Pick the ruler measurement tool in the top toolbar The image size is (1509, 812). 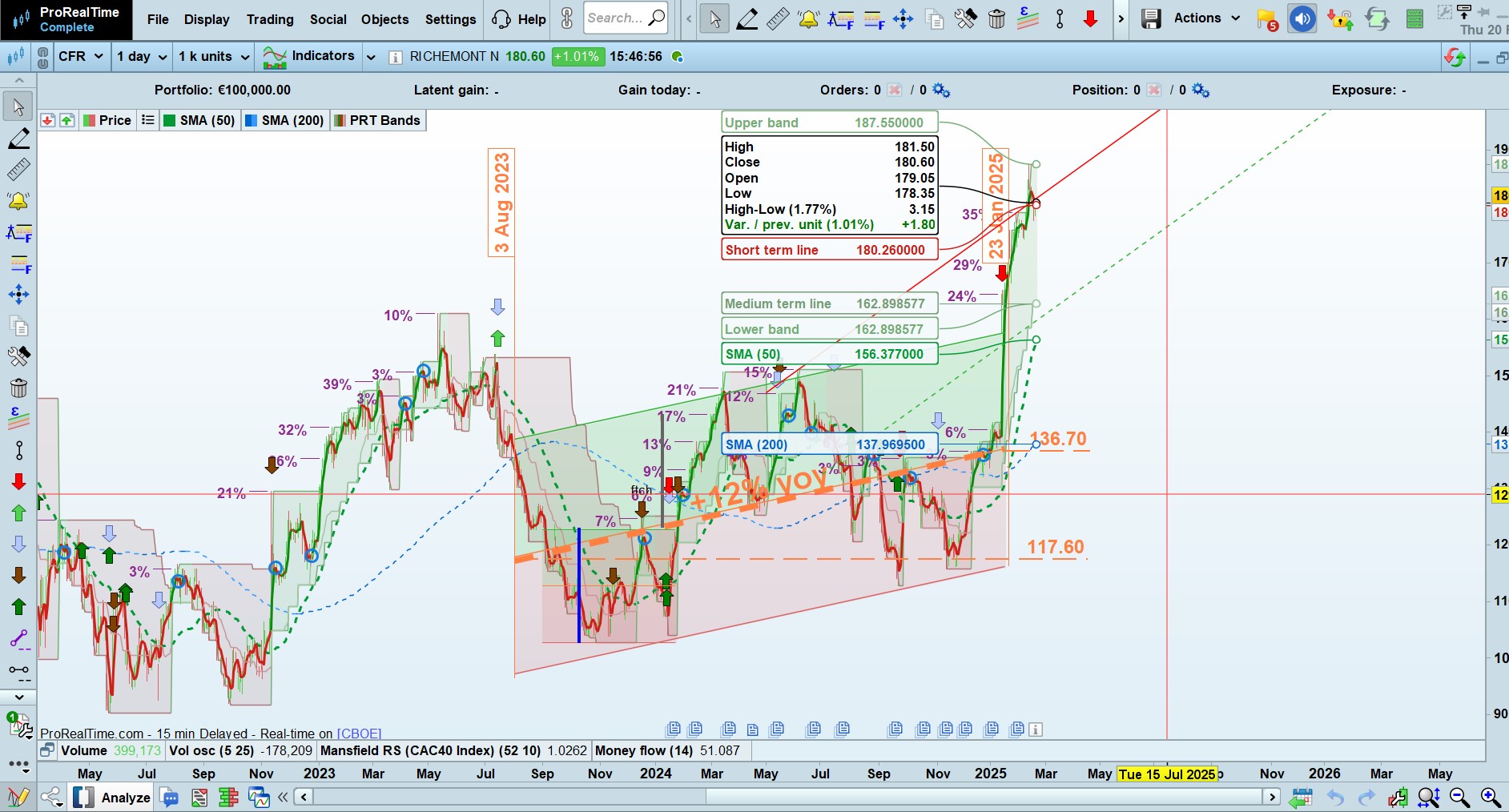778,18
